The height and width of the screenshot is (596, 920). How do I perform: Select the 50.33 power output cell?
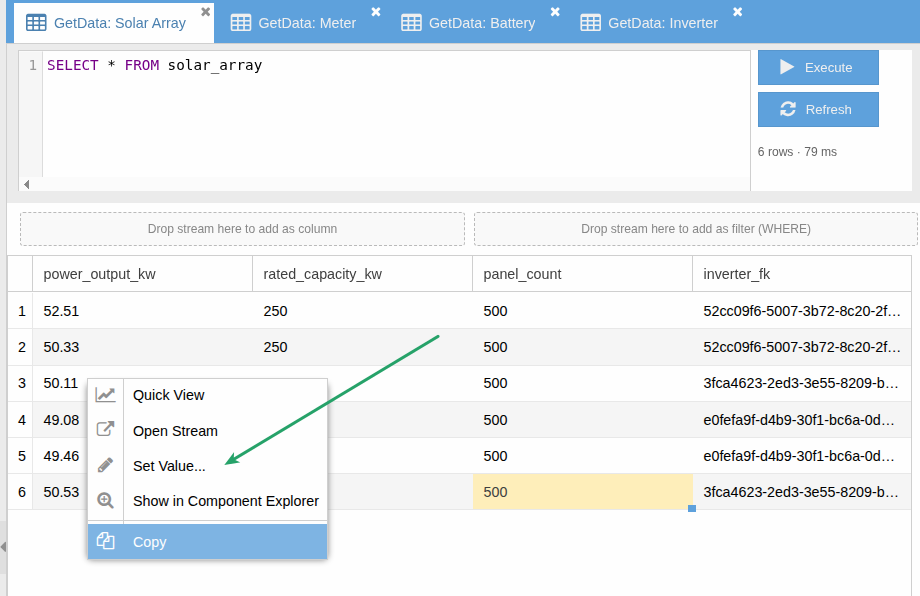[x=143, y=347]
